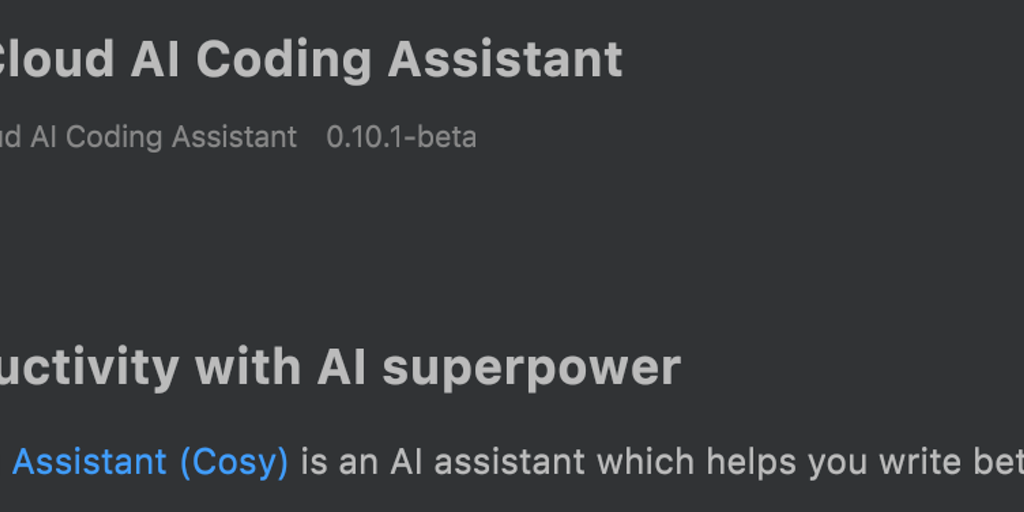The height and width of the screenshot is (512, 1024).
Task: Click "Assistant" in the large bold title
Action: pyautogui.click(x=505, y=60)
